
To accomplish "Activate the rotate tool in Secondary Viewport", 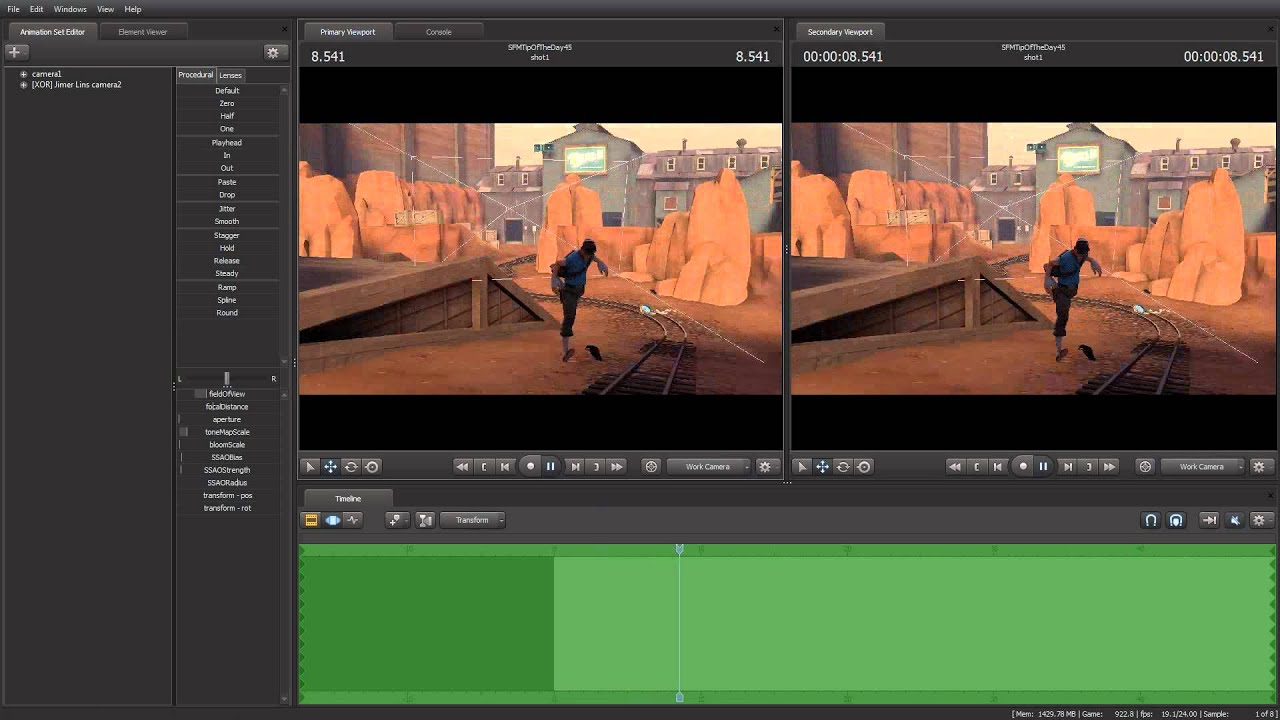I will (x=843, y=466).
